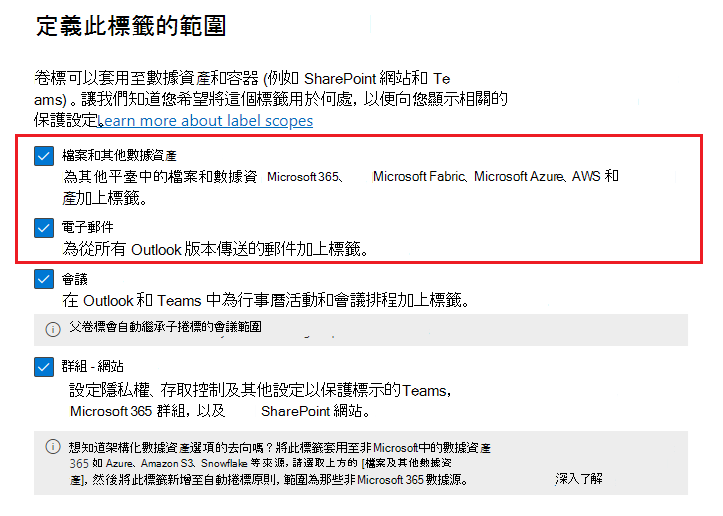Toggle the 群組 - 網站 checkbox
The height and width of the screenshot is (516, 723).
(x=44, y=367)
